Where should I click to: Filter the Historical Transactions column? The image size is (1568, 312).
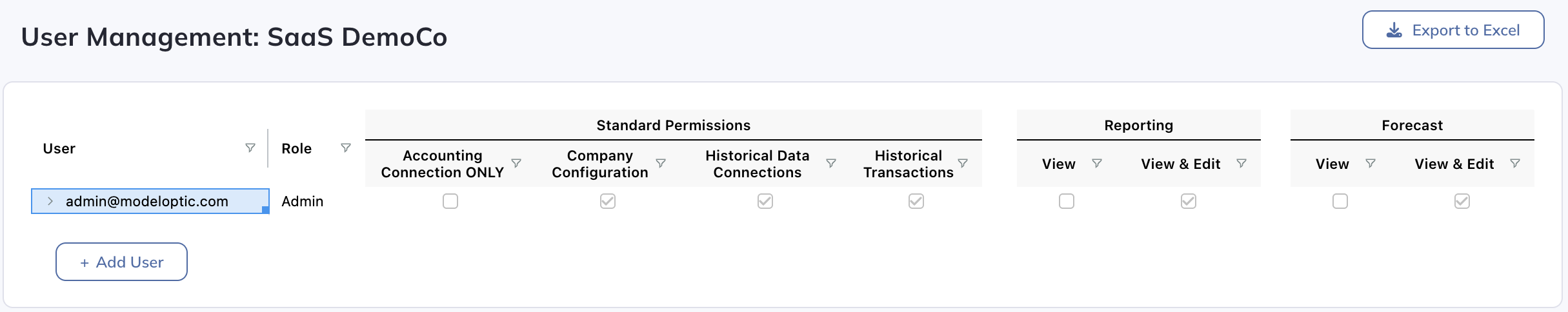(x=963, y=164)
